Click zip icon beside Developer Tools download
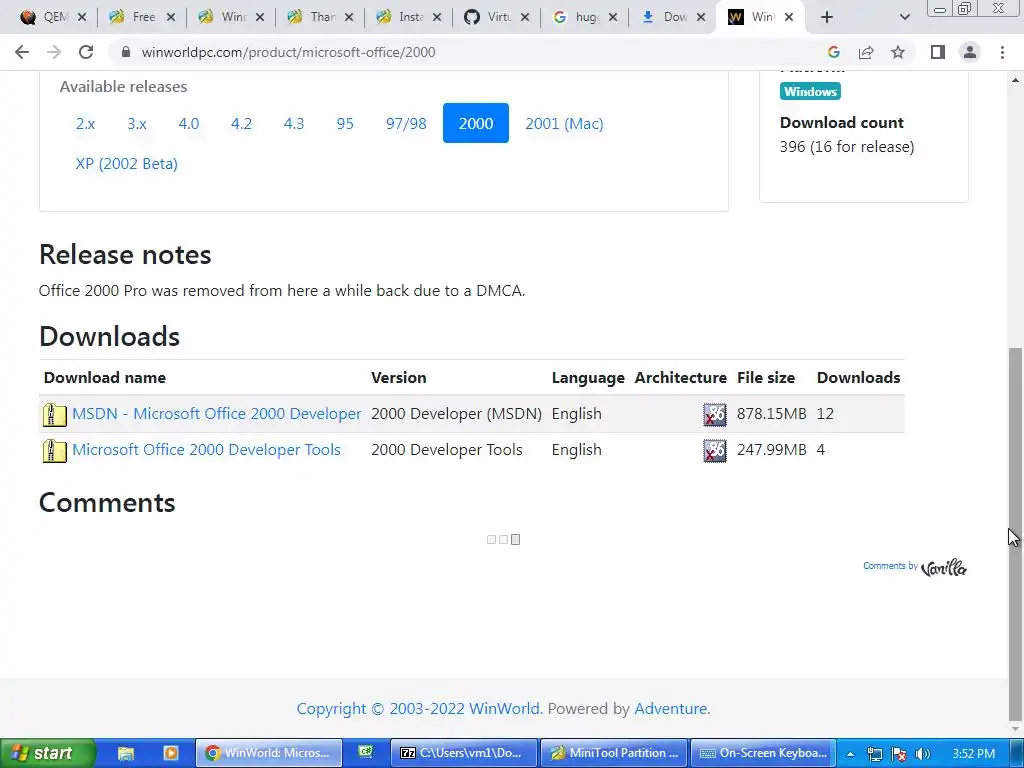1024x768 pixels. click(55, 450)
